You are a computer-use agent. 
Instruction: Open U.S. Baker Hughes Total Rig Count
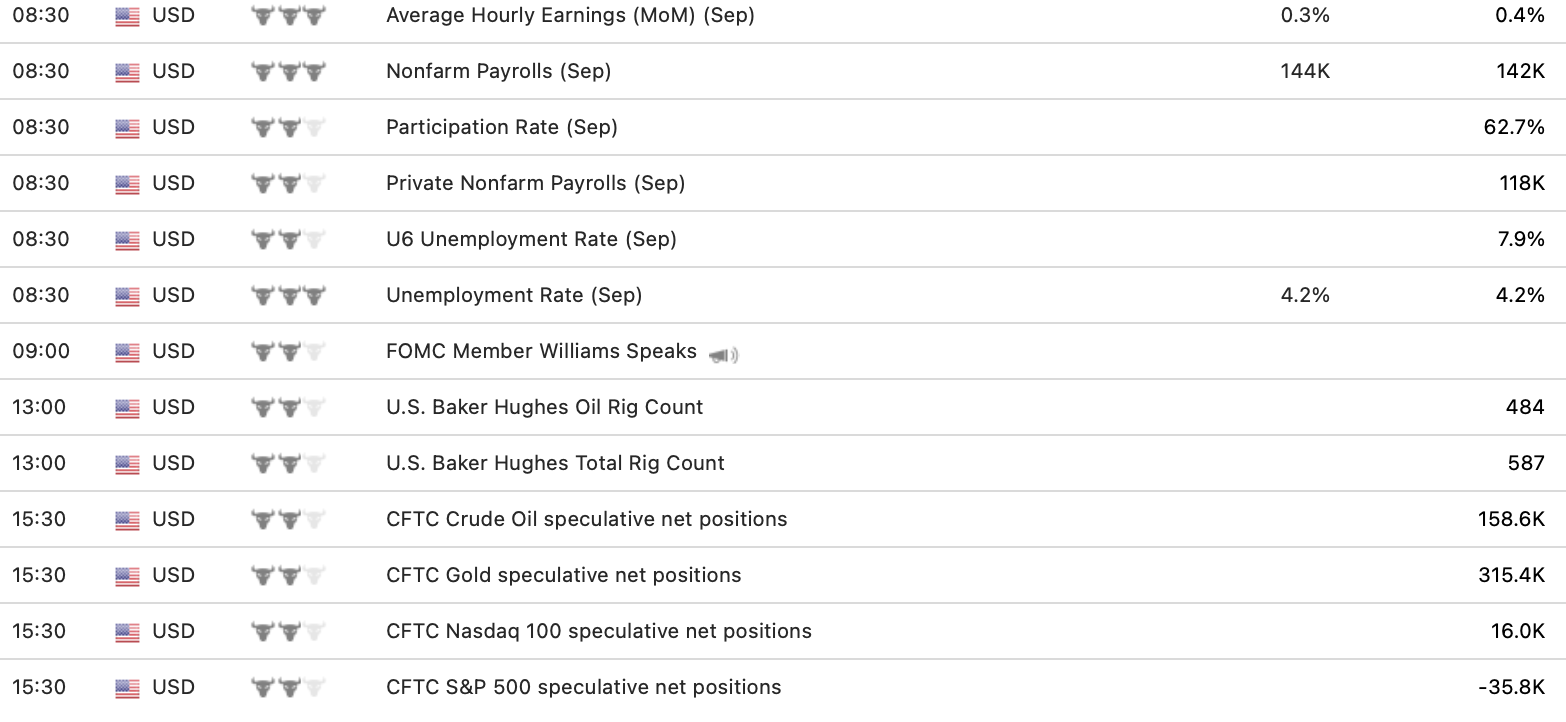point(555,463)
